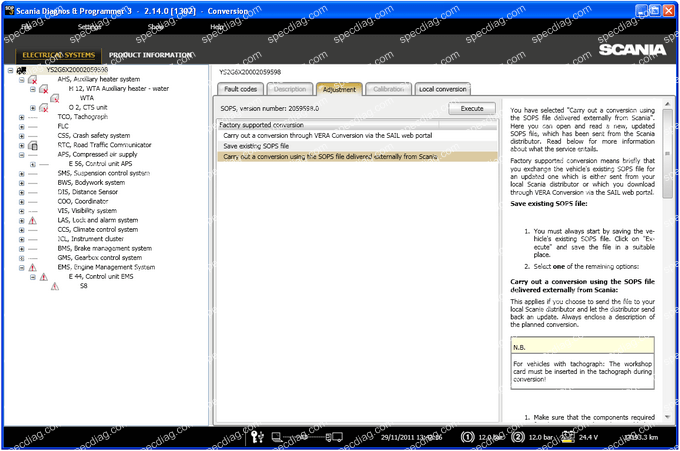The width and height of the screenshot is (680, 451).
Task: Switch to the ELECTRICAL SYSTEMS section
Action: (59, 55)
